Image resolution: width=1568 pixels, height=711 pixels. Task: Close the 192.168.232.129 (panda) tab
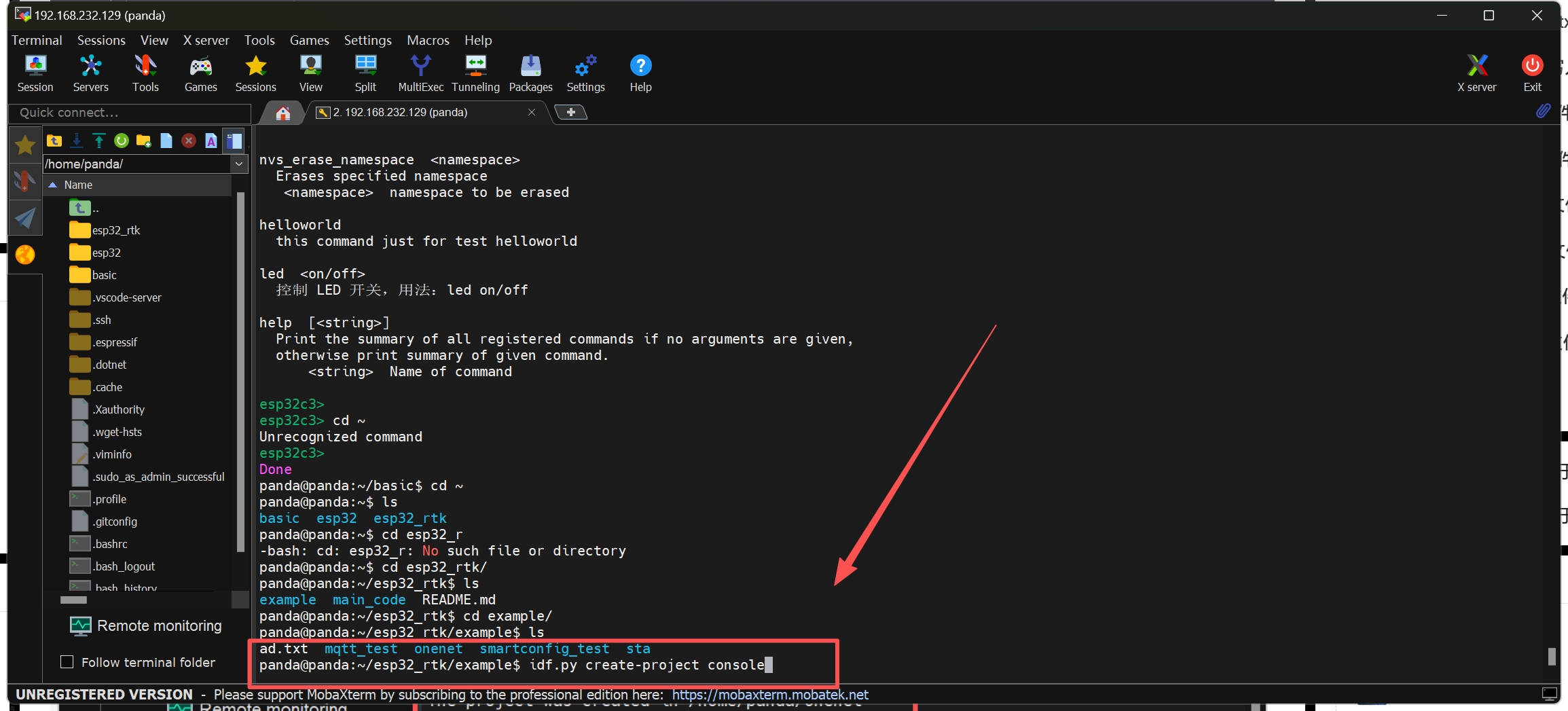(532, 112)
